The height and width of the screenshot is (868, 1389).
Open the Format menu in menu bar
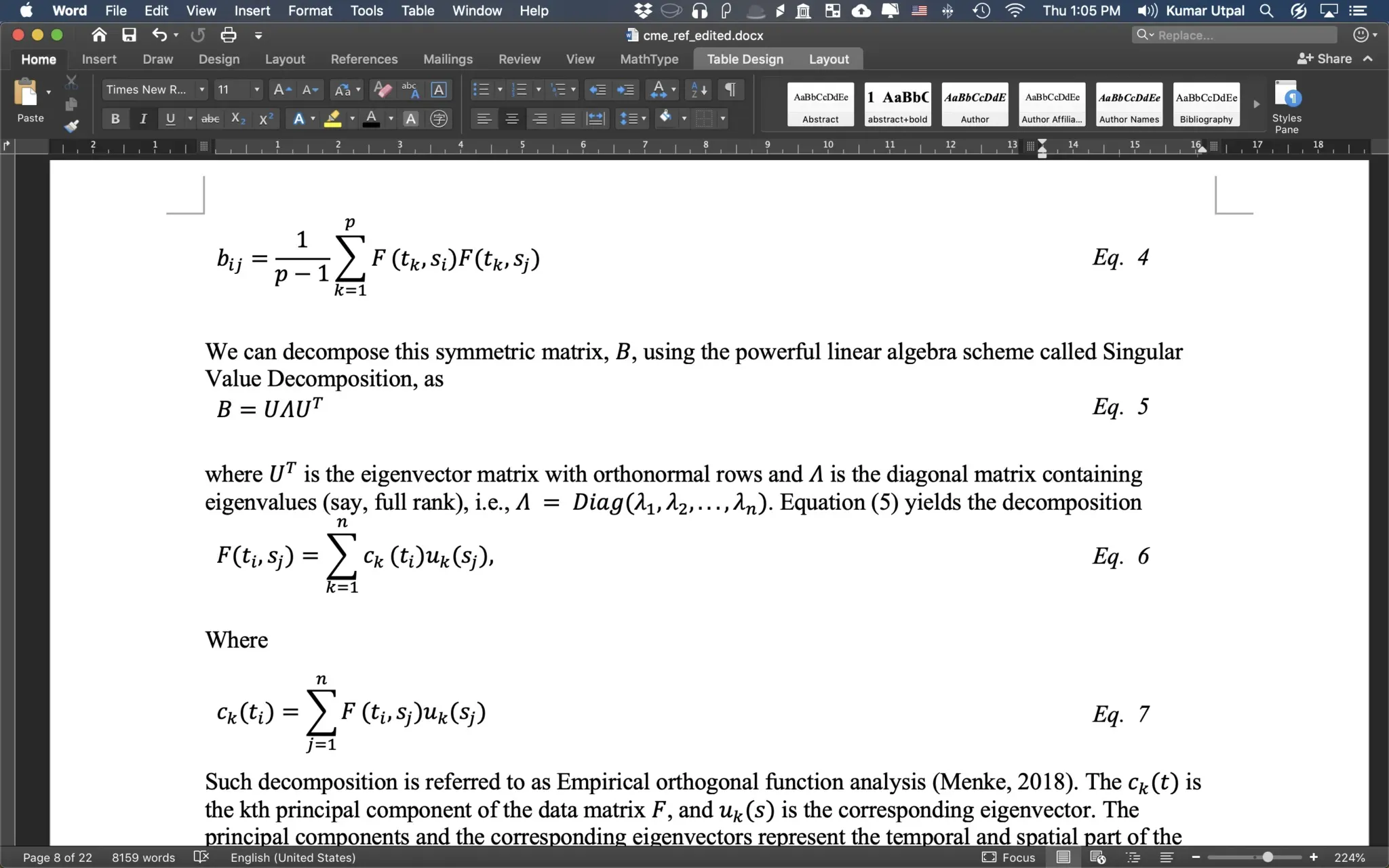(x=310, y=11)
